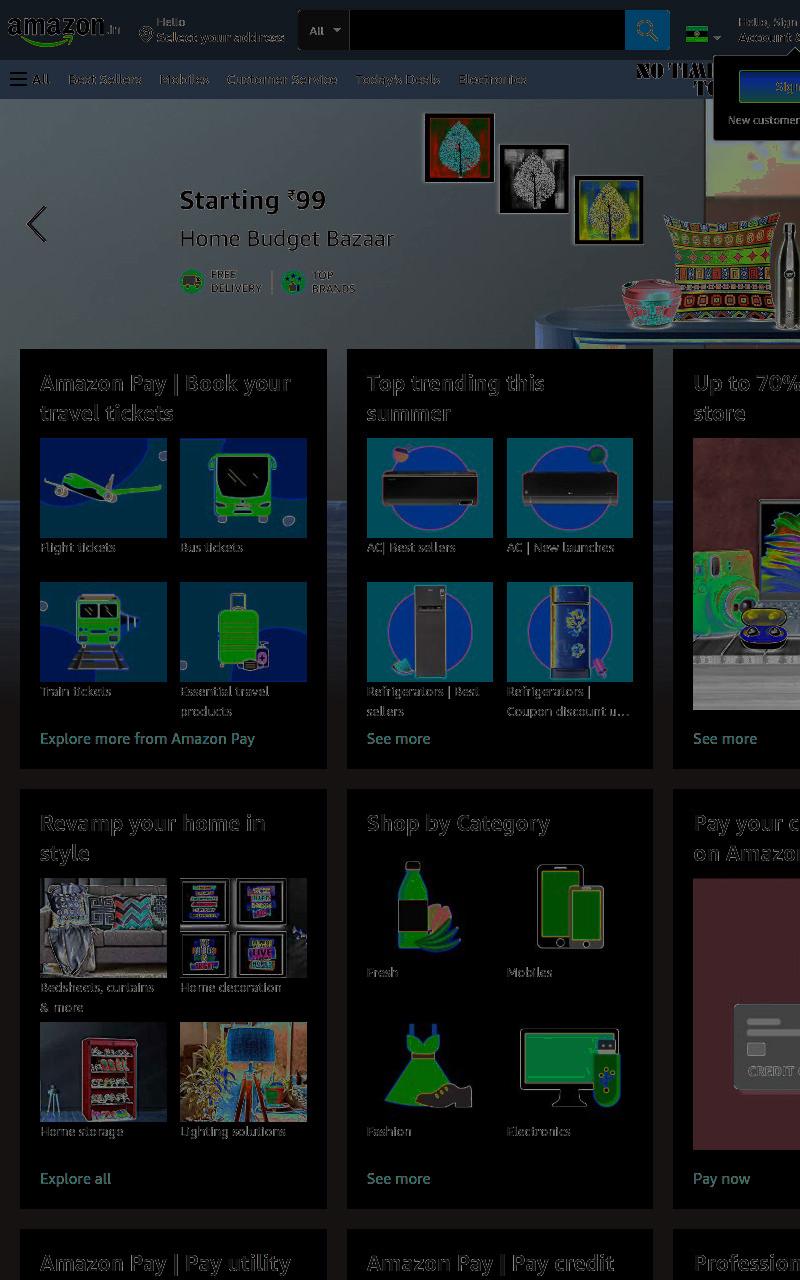The height and width of the screenshot is (1280, 800).
Task: Click the Bus tickets label
Action: pos(212,548)
